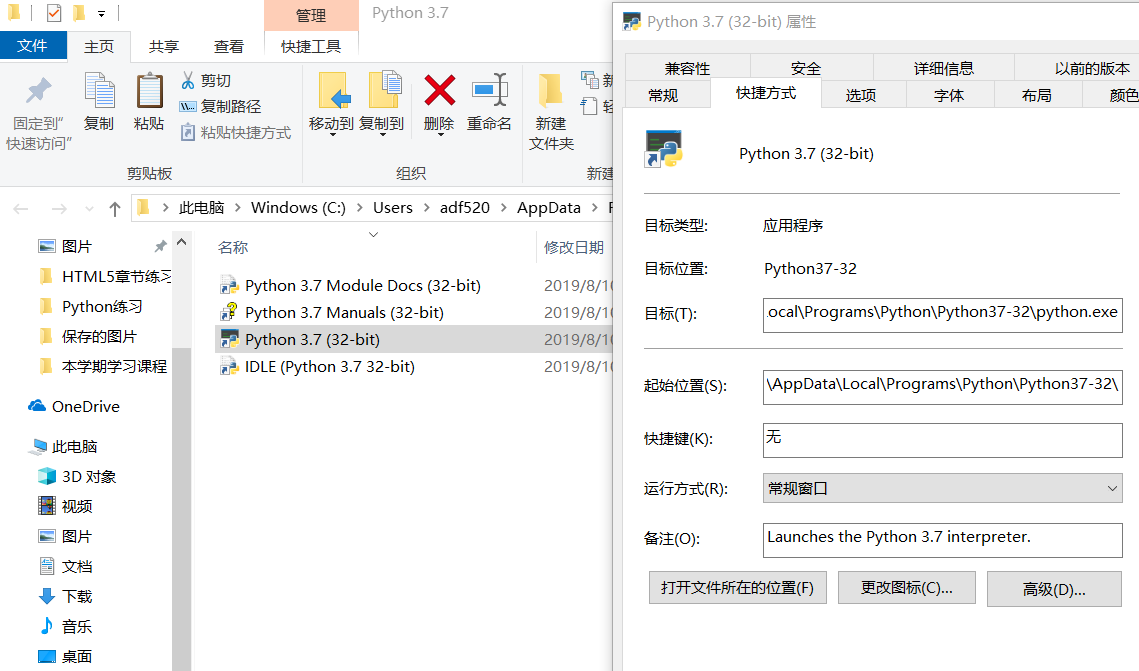Select IDLE (Python 3.7 32-bit) file name

click(x=330, y=367)
